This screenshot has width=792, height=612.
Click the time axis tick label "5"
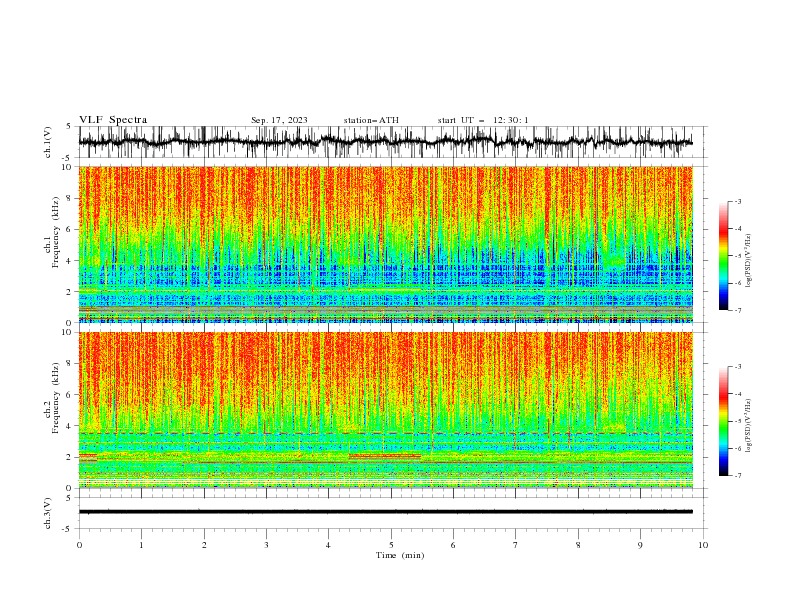point(391,545)
